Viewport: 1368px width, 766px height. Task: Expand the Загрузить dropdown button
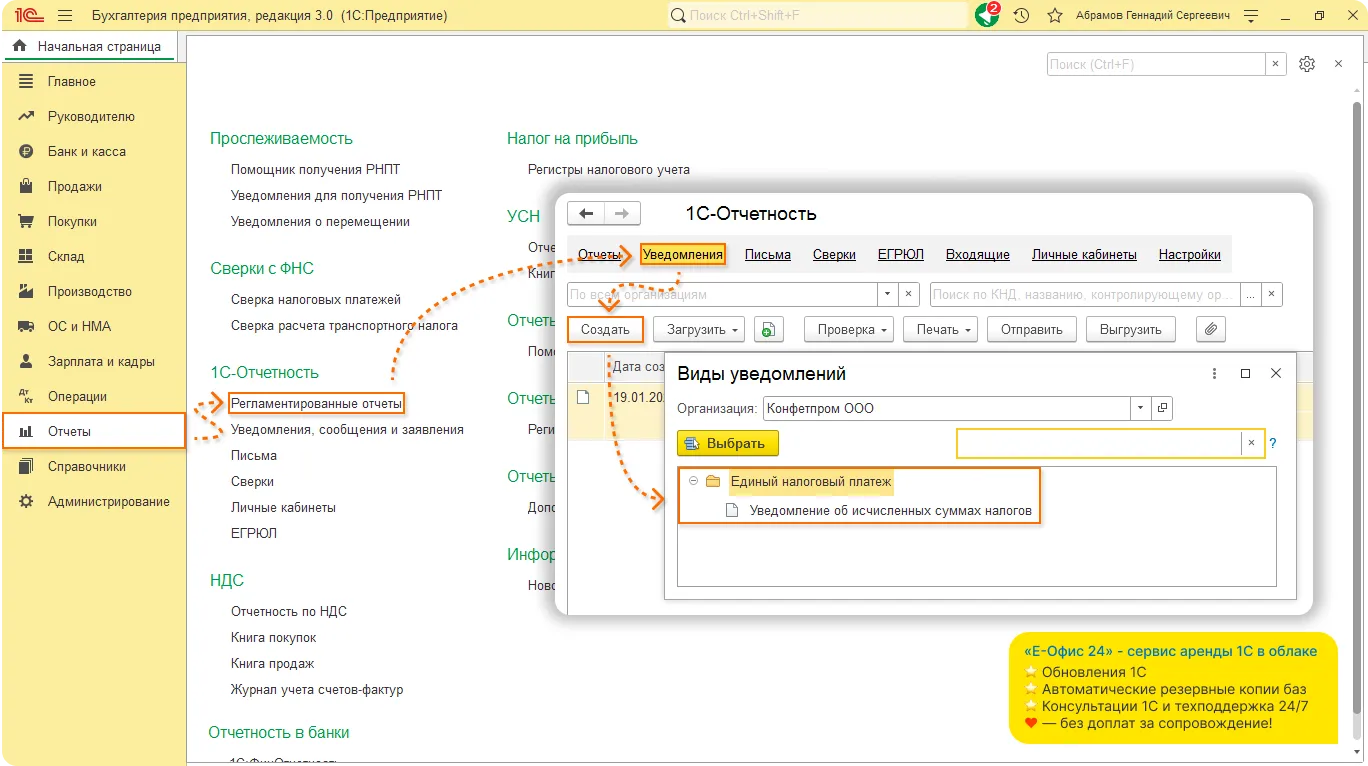coord(699,329)
